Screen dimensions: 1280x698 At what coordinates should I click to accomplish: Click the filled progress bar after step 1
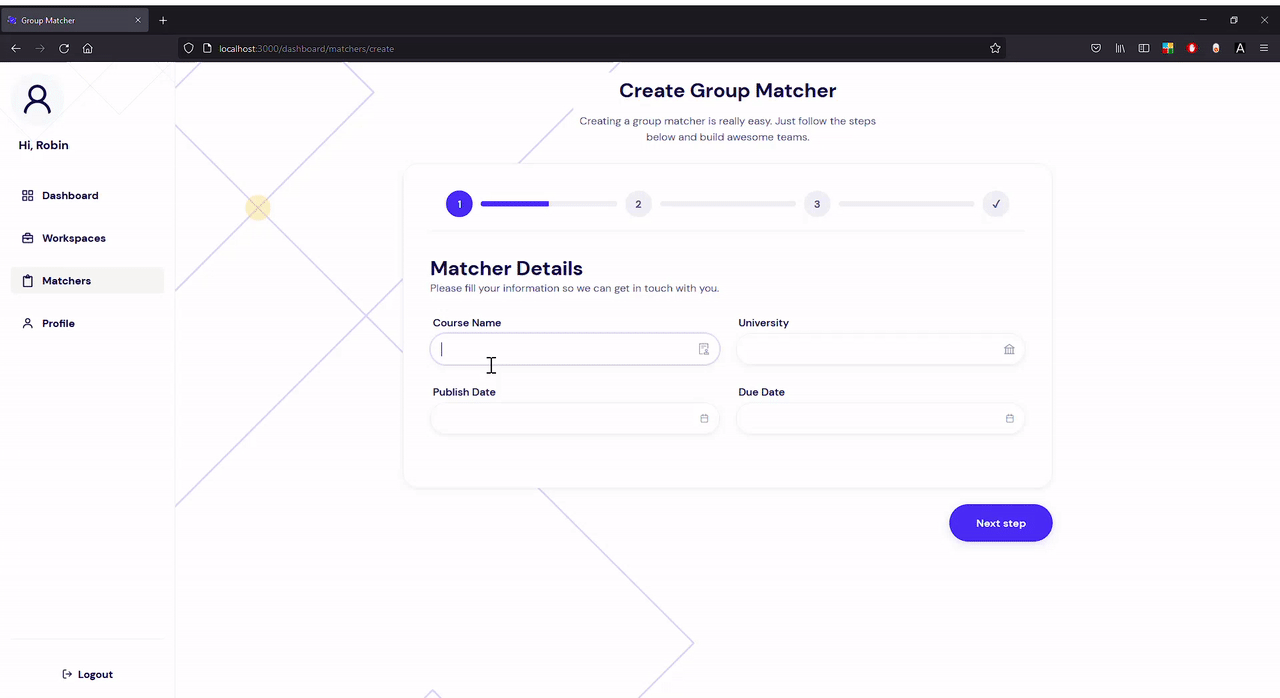[514, 203]
